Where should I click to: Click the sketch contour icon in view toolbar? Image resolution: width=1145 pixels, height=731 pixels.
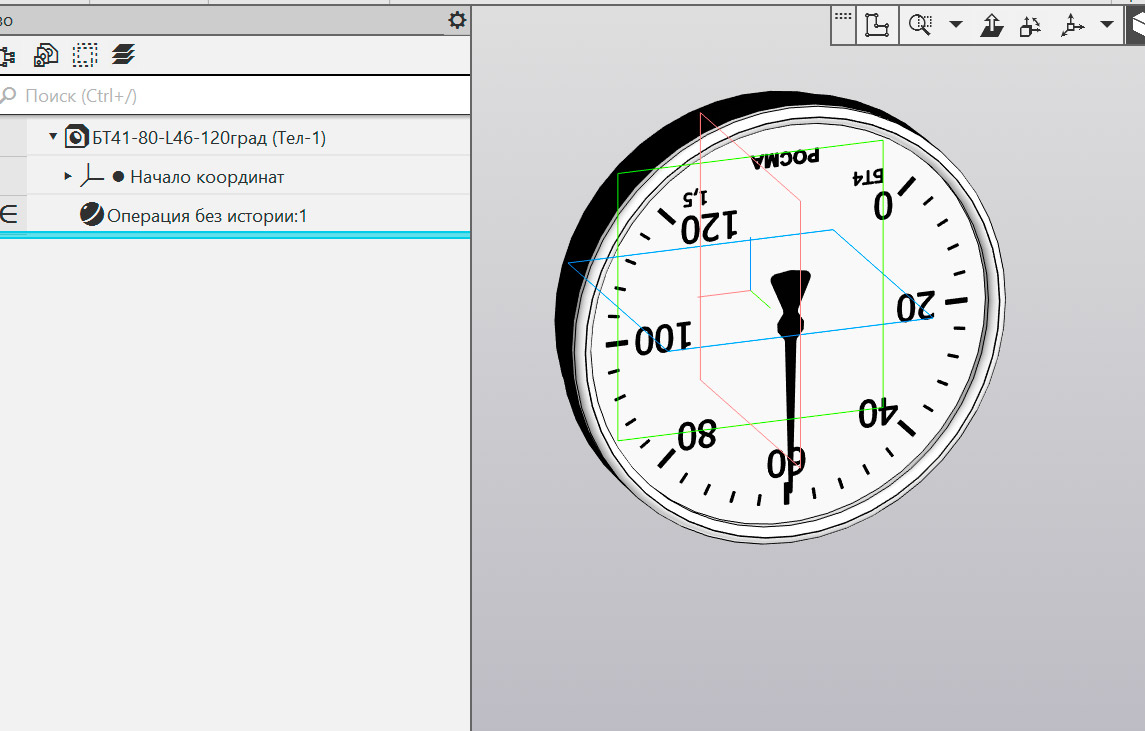(x=877, y=25)
